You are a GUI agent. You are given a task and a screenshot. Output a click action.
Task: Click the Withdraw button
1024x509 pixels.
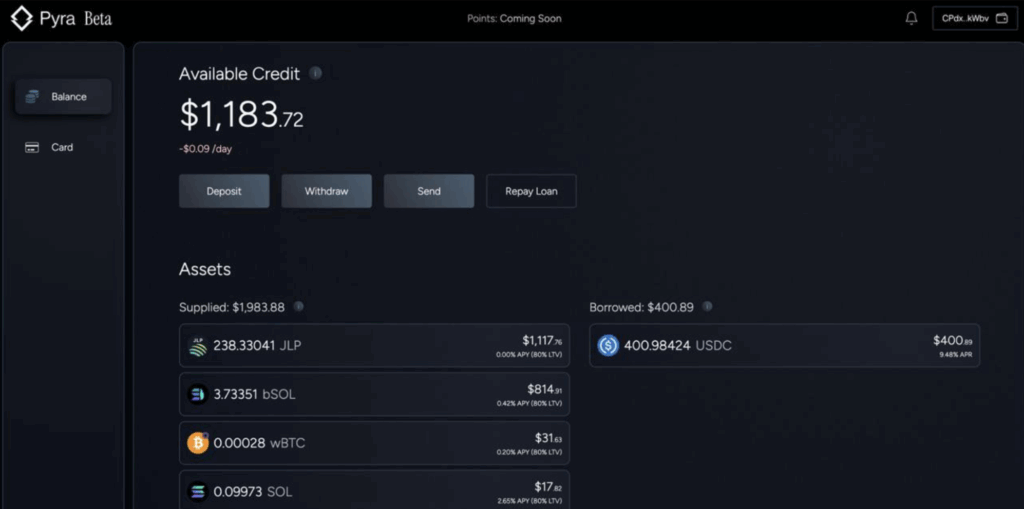(x=327, y=191)
